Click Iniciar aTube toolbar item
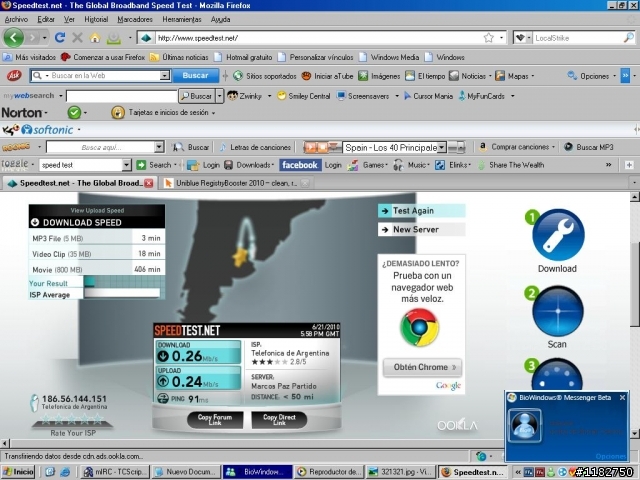 coord(327,76)
